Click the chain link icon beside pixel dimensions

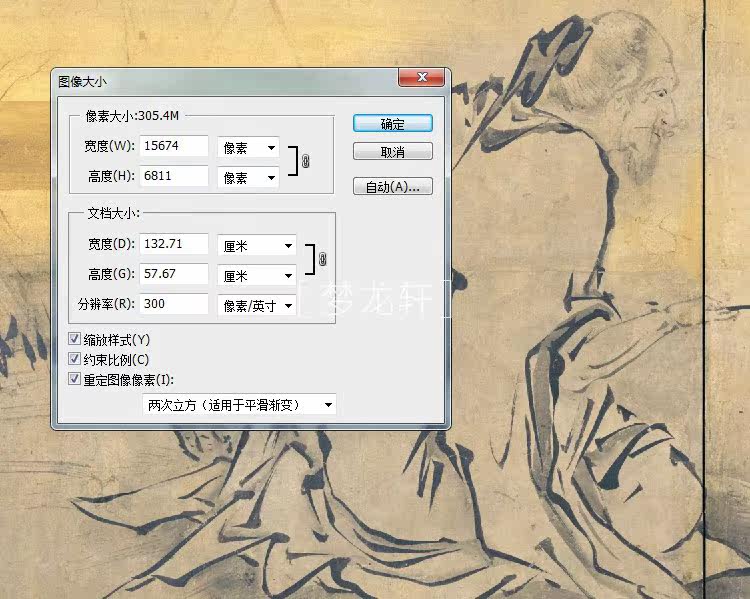pos(306,161)
